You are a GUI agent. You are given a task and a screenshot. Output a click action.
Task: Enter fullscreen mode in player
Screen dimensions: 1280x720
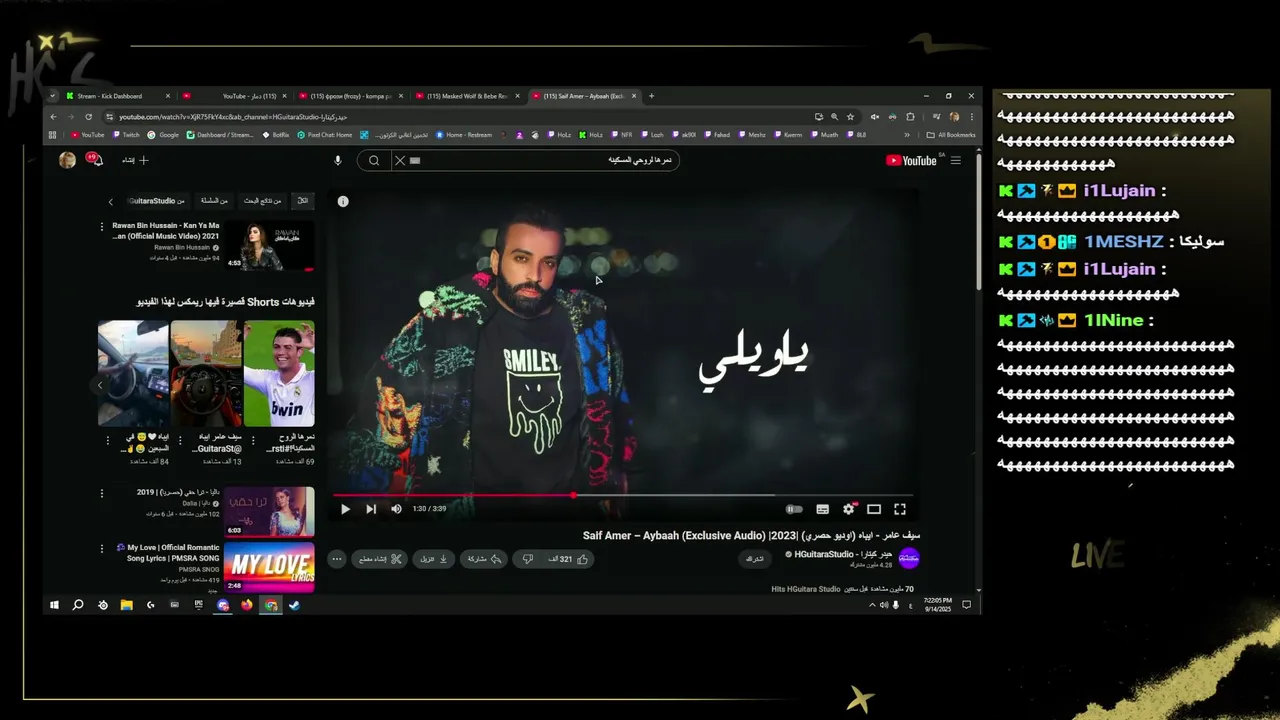click(x=900, y=509)
